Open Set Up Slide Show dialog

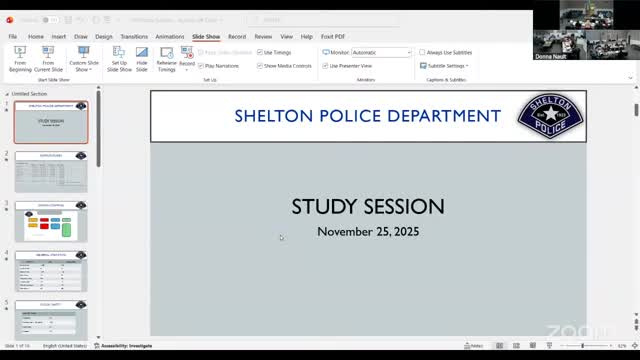click(x=119, y=59)
